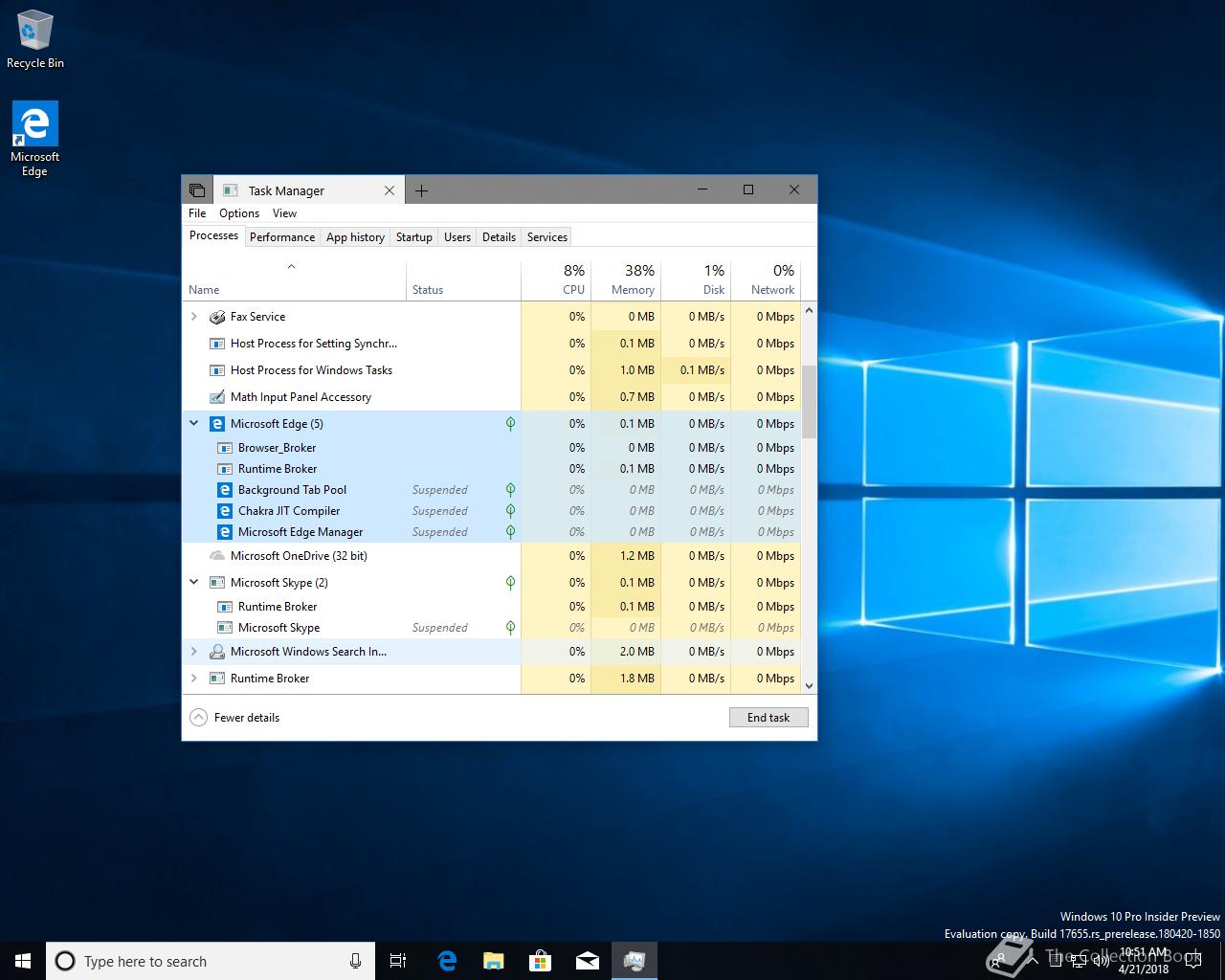Open File Explorer from the taskbar

[494, 961]
